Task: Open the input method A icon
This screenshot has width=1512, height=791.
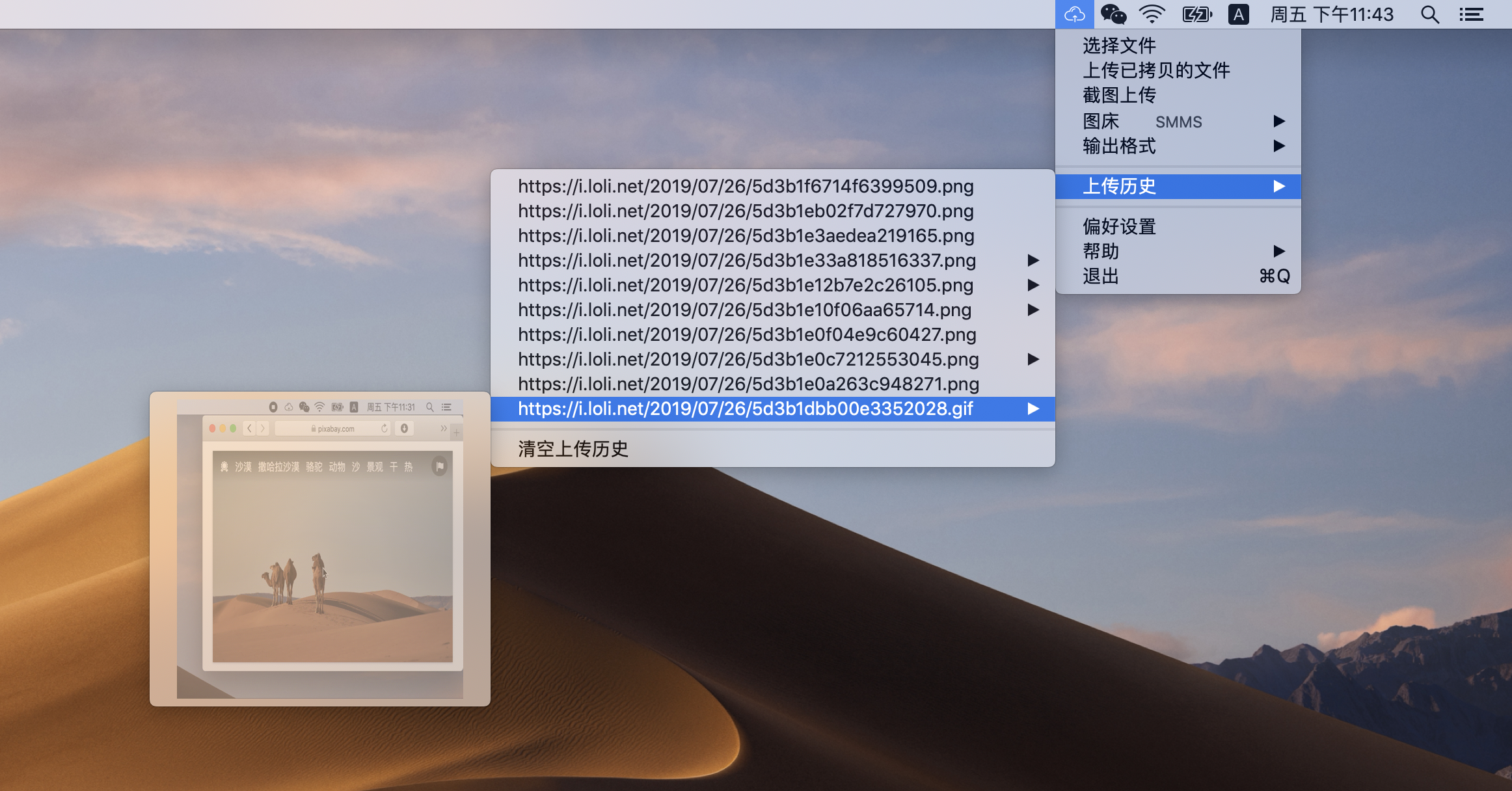Action: coord(1238,14)
